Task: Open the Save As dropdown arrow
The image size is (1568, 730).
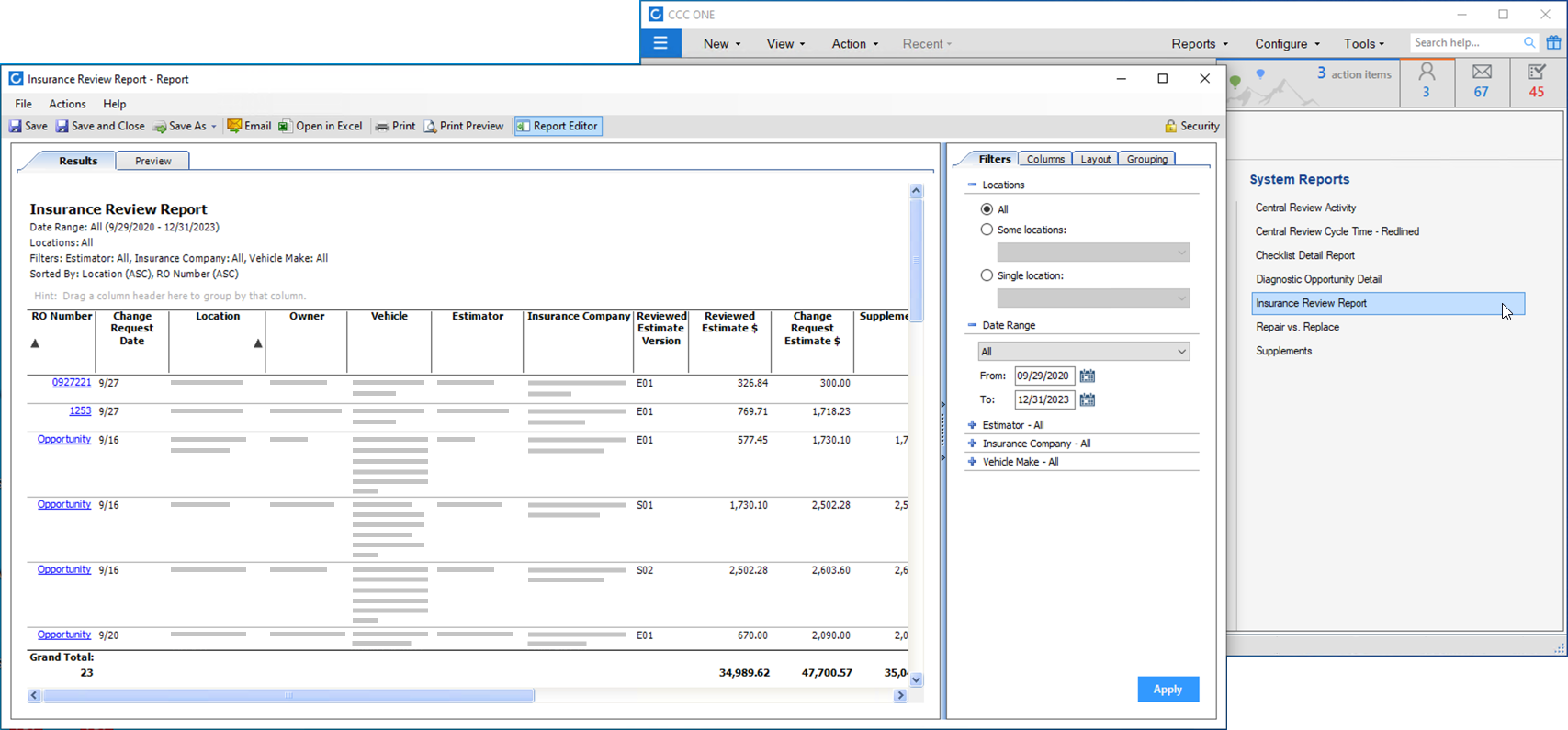Action: click(x=214, y=127)
